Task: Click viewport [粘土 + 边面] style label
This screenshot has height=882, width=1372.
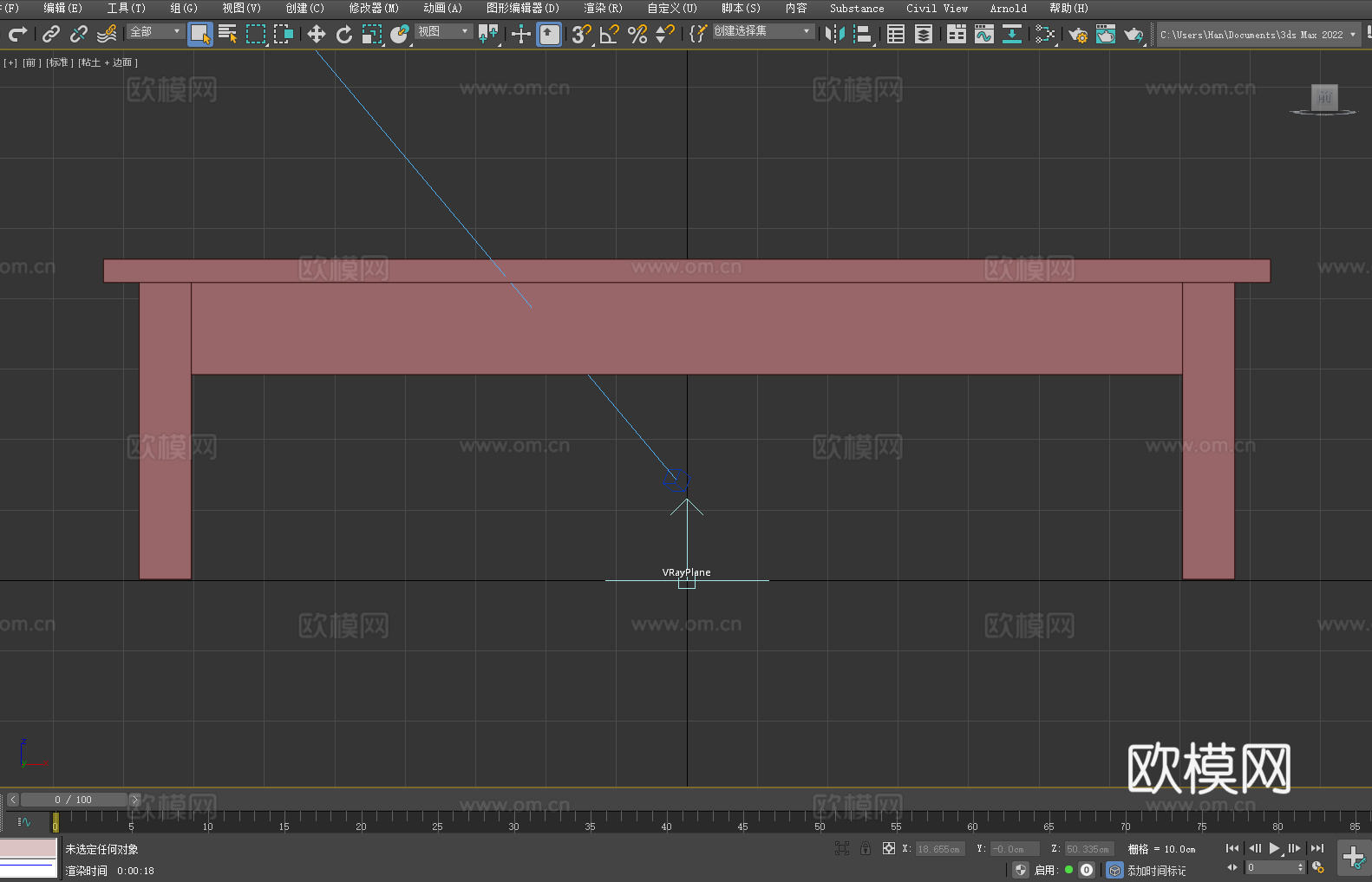Action: (x=108, y=62)
